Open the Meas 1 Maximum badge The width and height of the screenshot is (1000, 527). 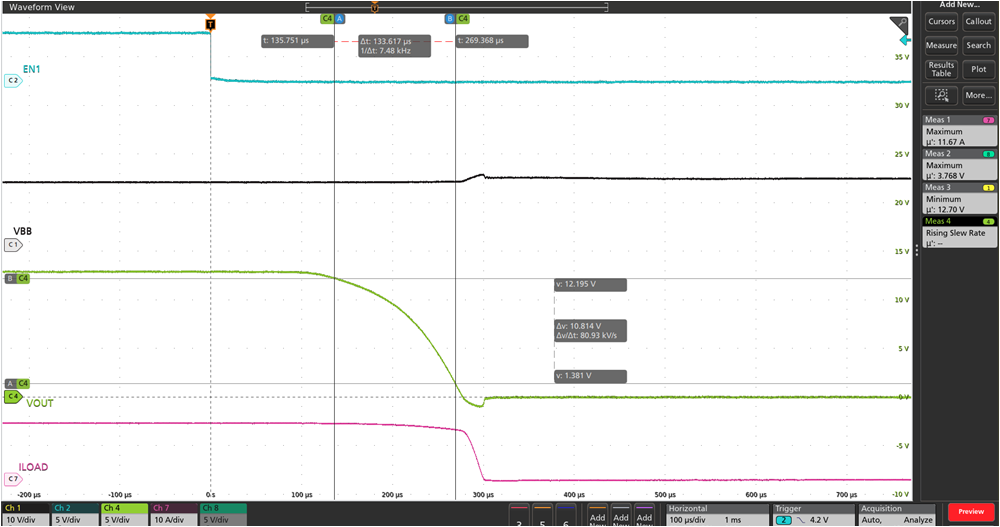959,130
